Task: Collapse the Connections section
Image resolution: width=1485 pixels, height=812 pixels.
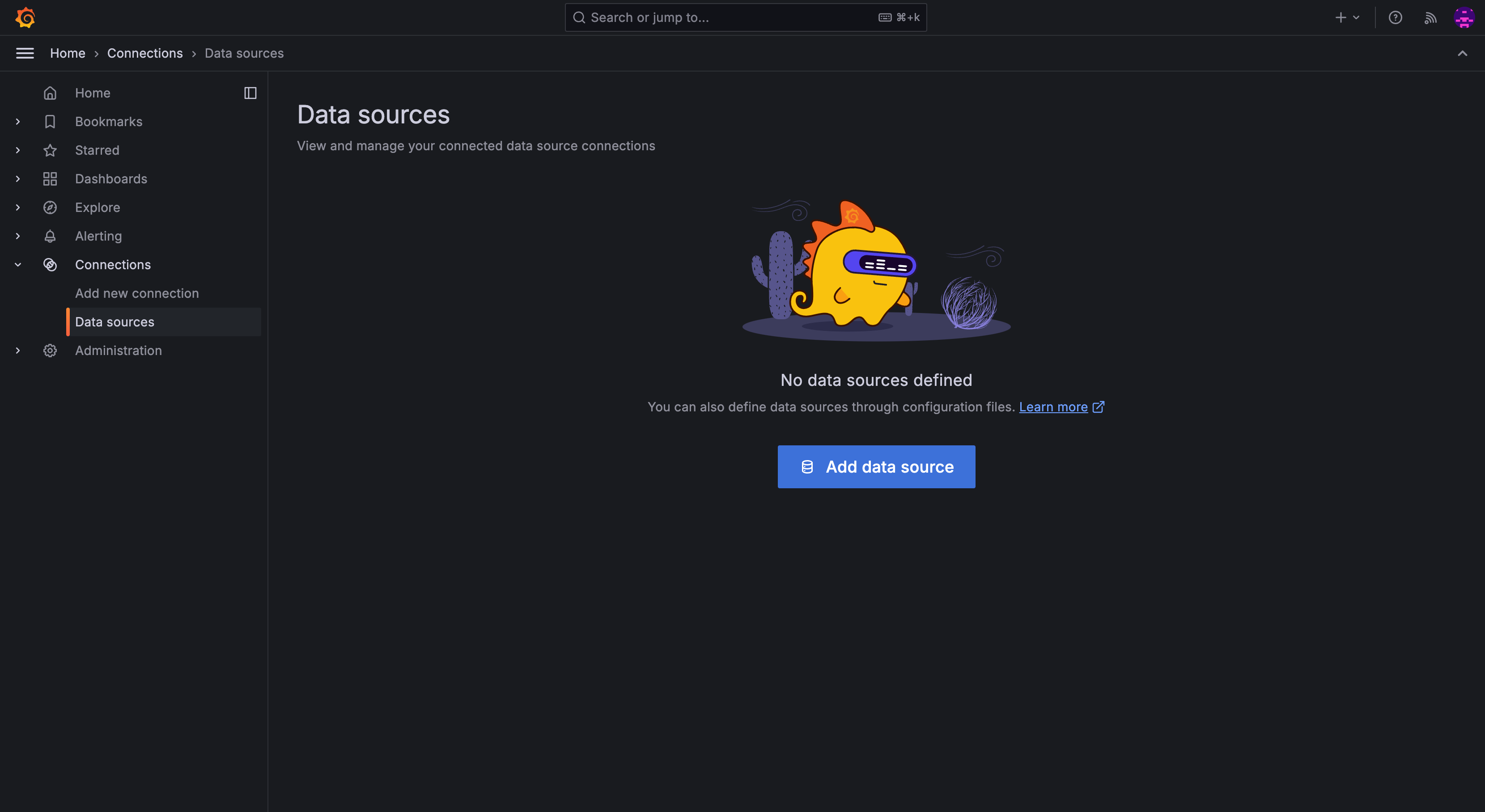Action: (x=18, y=265)
